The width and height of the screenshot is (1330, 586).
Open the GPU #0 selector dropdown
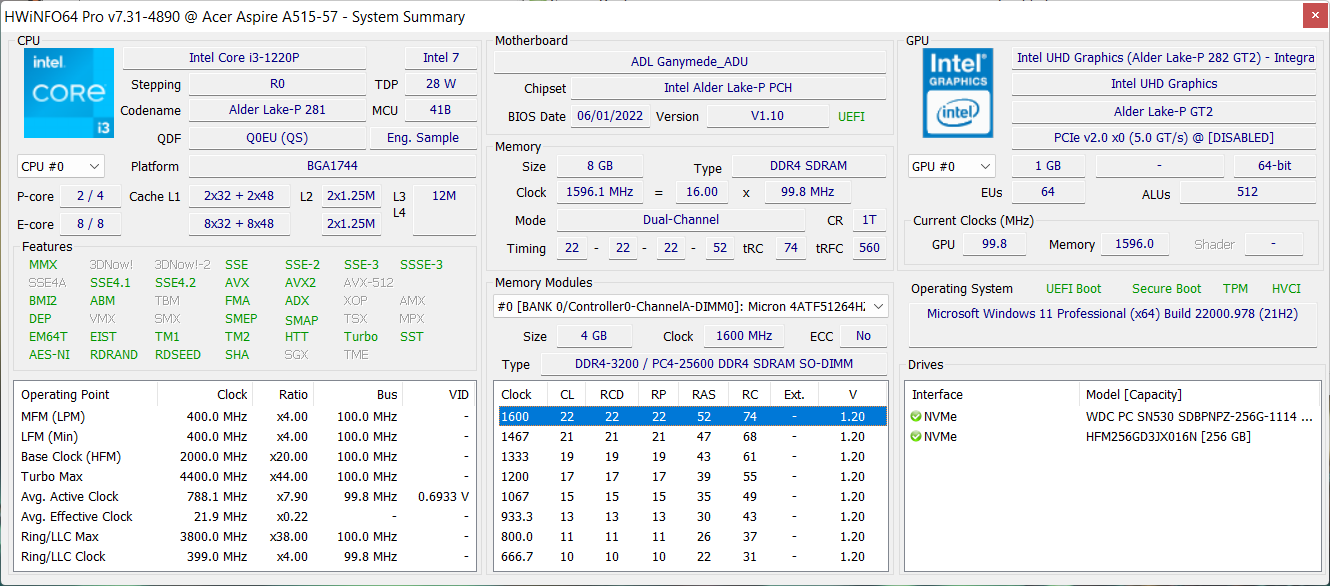(x=951, y=166)
